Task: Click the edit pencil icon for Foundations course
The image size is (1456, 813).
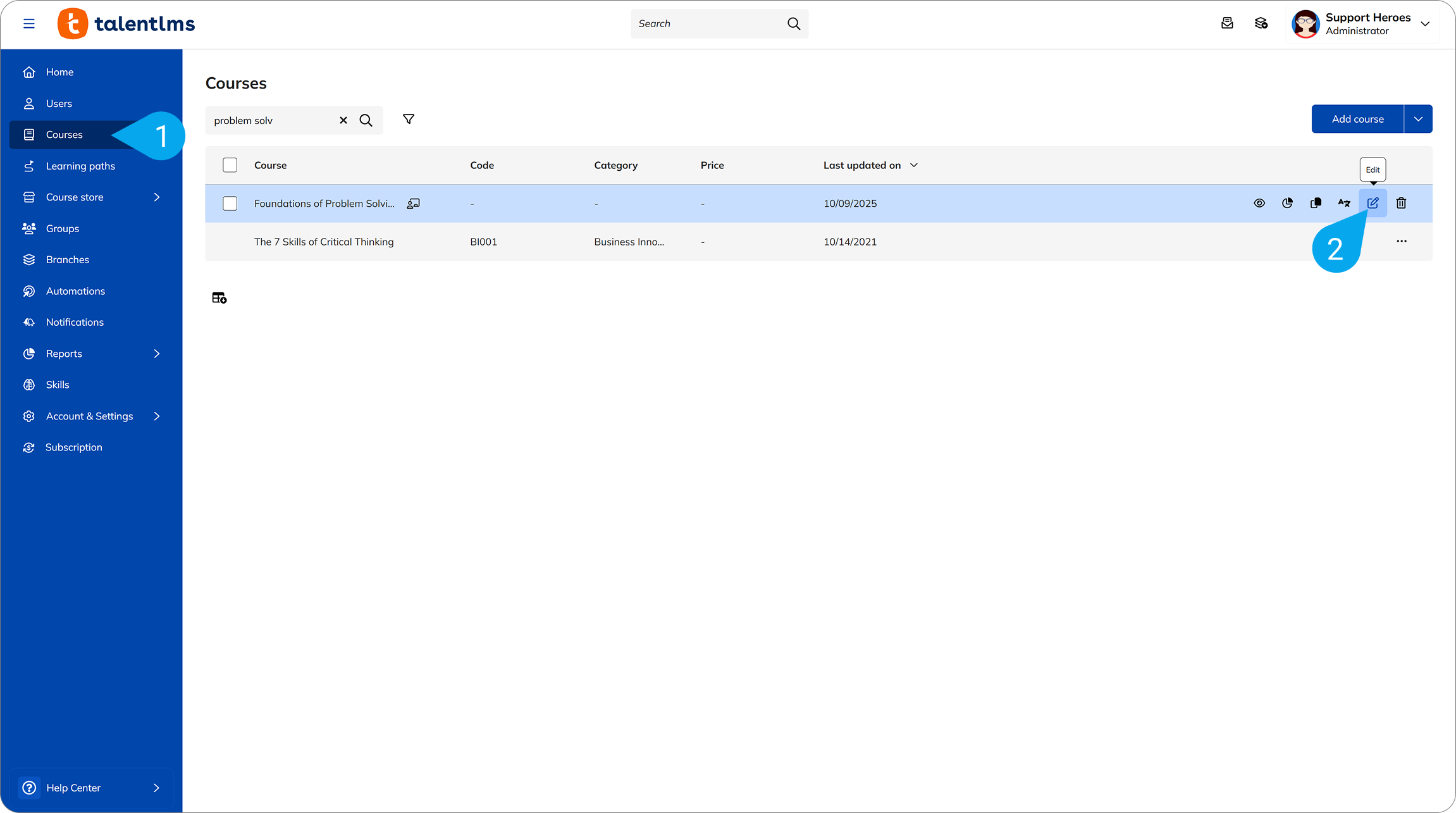Action: tap(1373, 203)
